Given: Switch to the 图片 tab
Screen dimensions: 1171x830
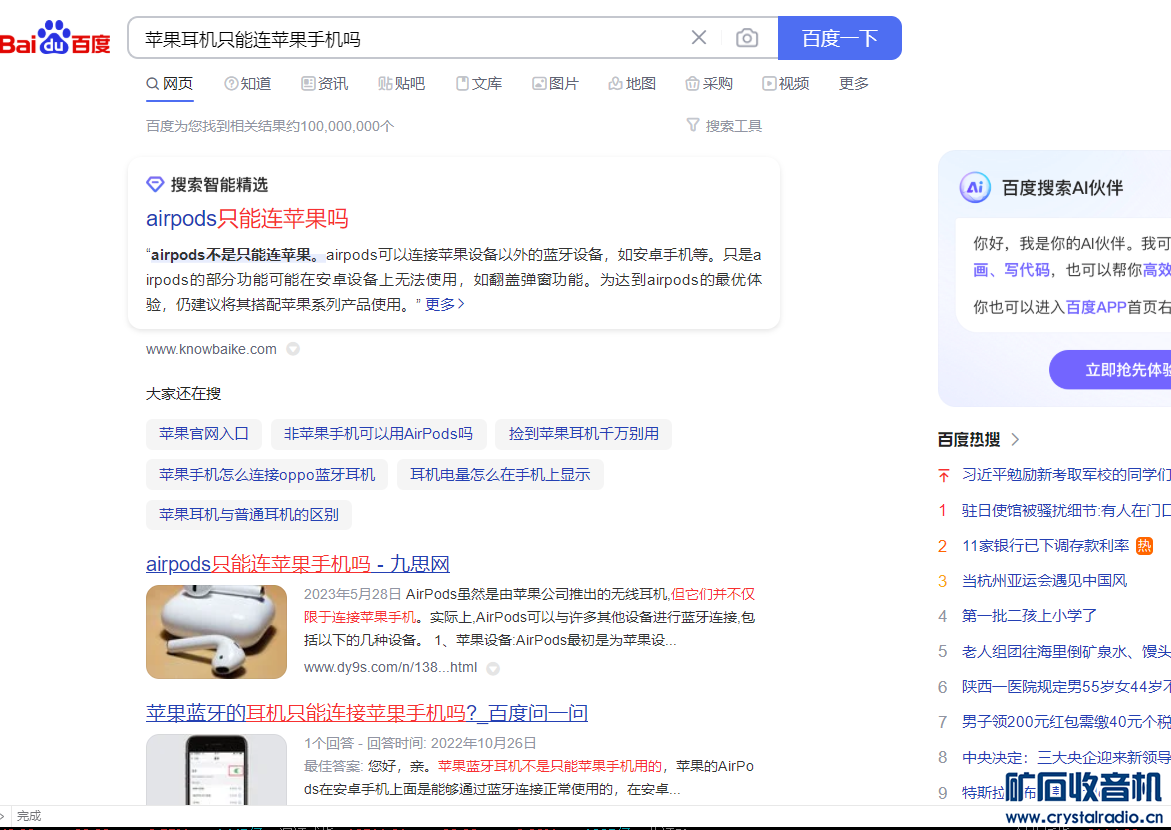Looking at the screenshot, I should tap(556, 84).
